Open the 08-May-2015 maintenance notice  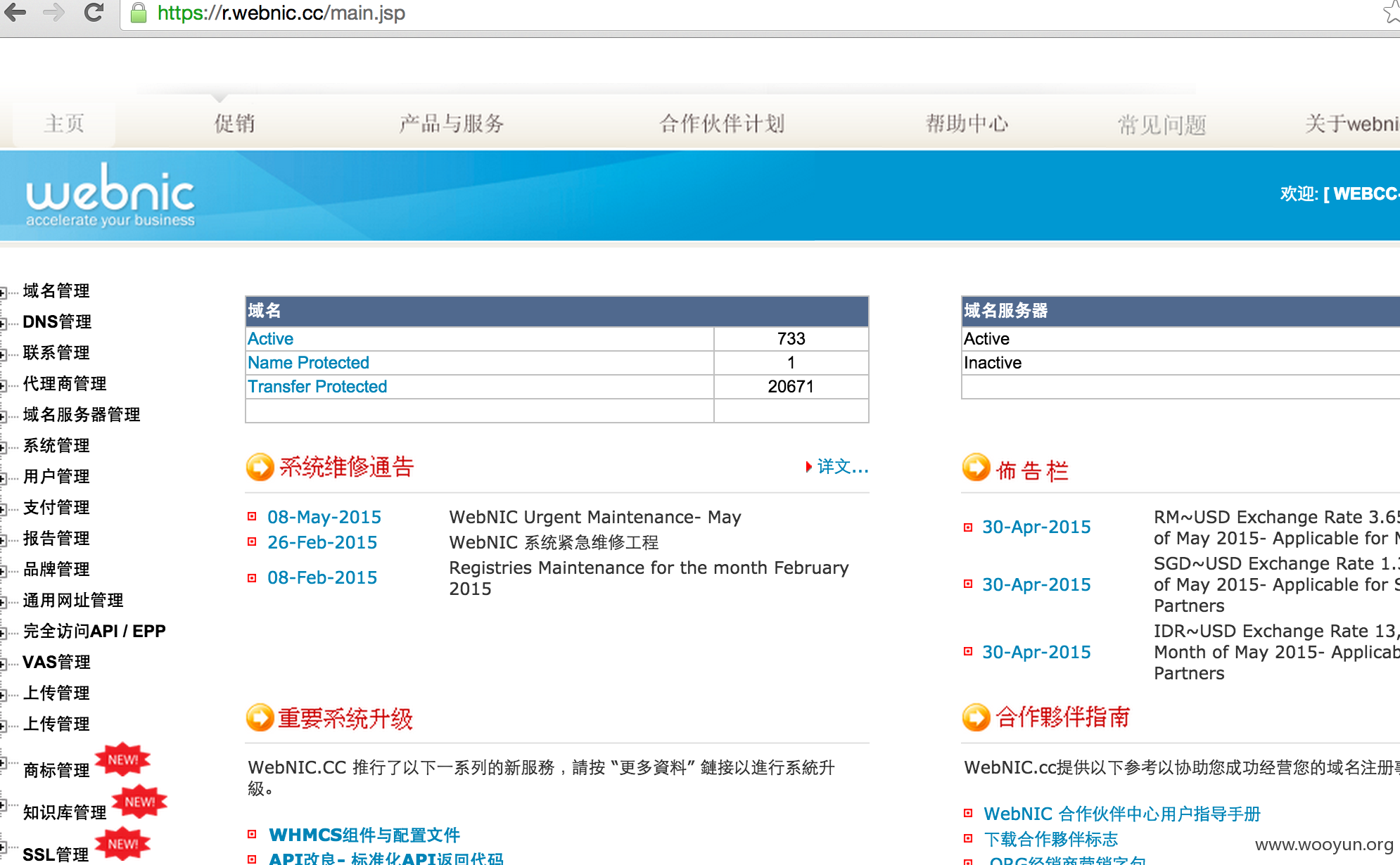(324, 517)
